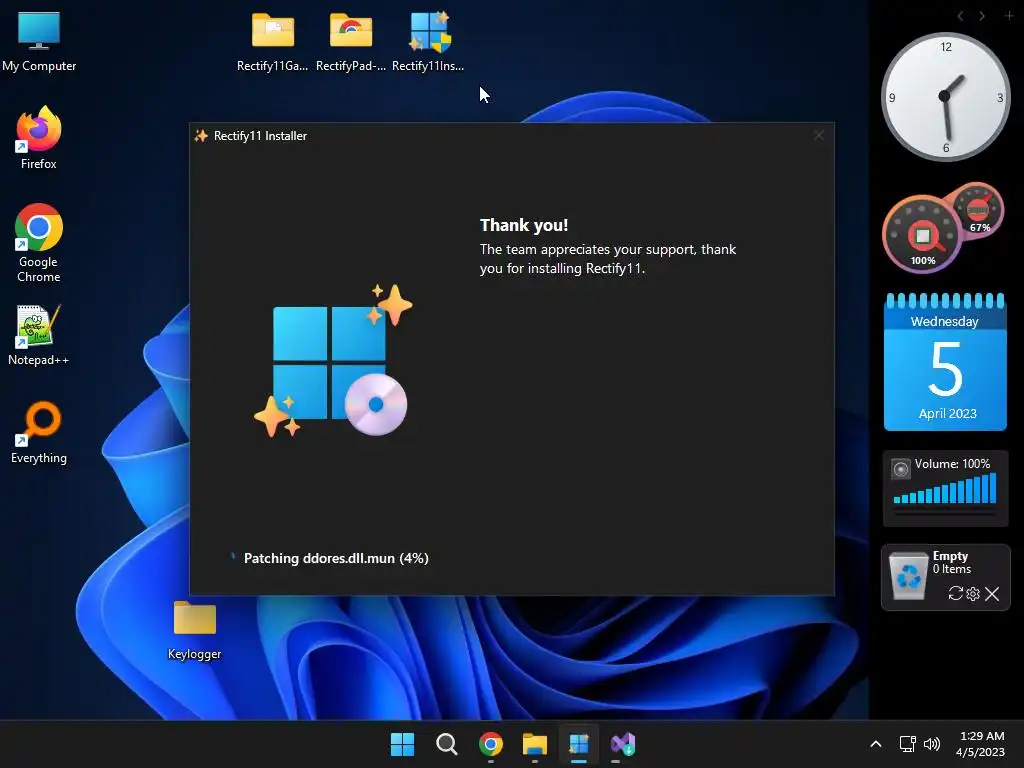Empty recycle bin with X icon
The width and height of the screenshot is (1024, 768).
992,594
